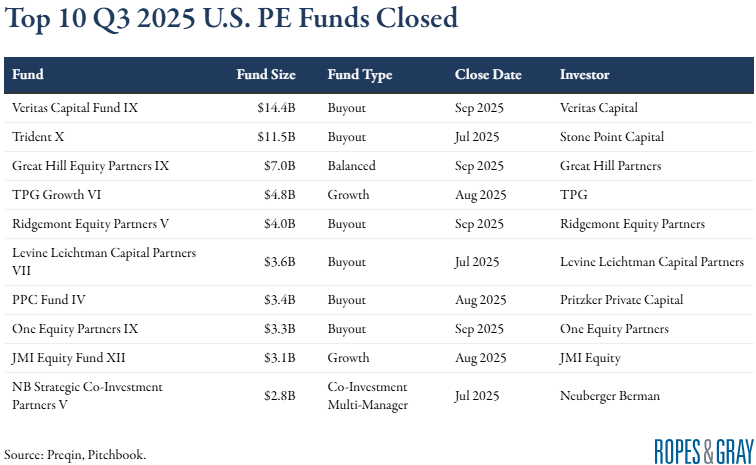
Task: Select the TPG Growth VI fund cell
Action: coord(51,195)
